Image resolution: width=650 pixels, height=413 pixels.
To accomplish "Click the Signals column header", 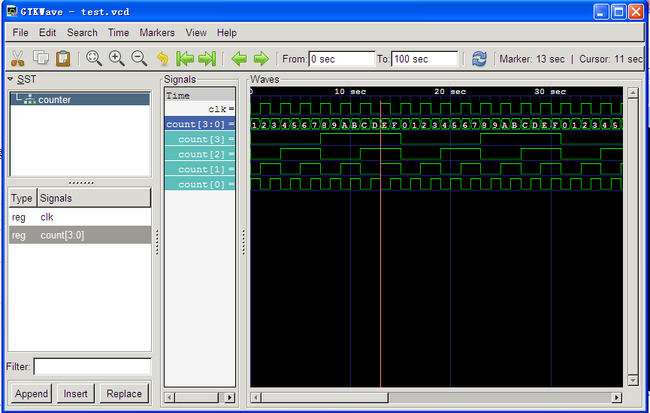I will click(x=94, y=198).
